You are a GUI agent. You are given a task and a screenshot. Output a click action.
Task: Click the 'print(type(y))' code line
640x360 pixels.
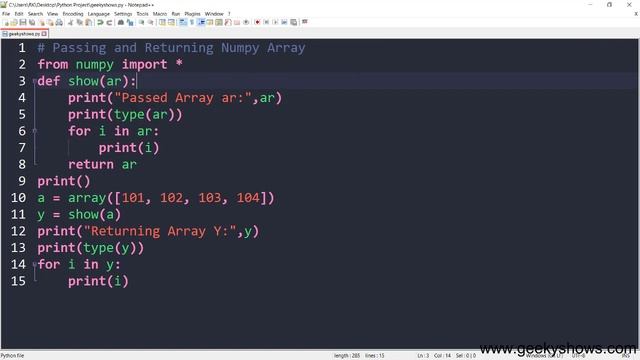91,248
